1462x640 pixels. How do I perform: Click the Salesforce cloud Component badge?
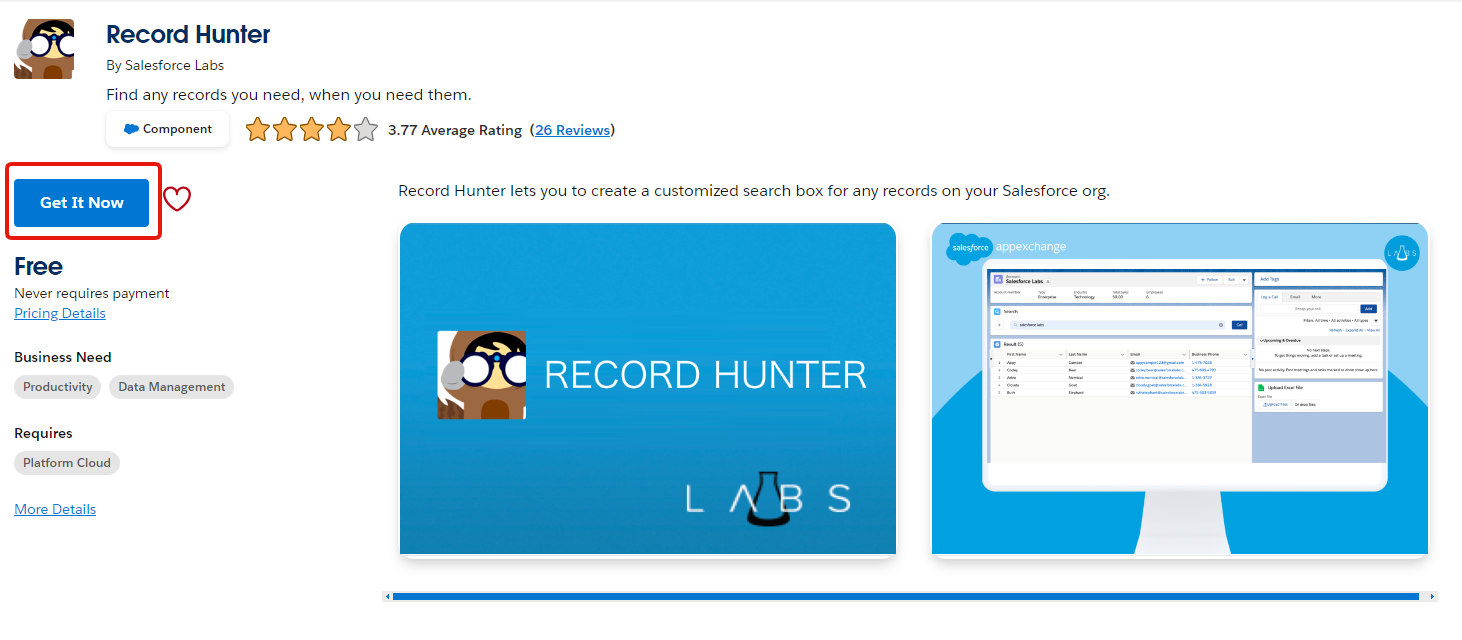click(x=167, y=129)
